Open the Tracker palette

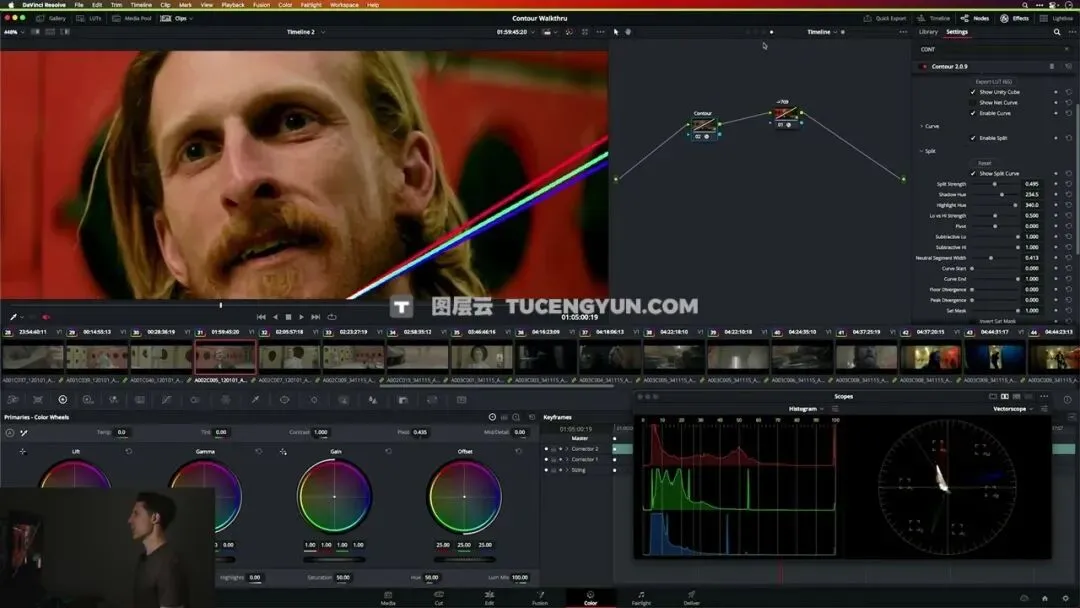(314, 399)
